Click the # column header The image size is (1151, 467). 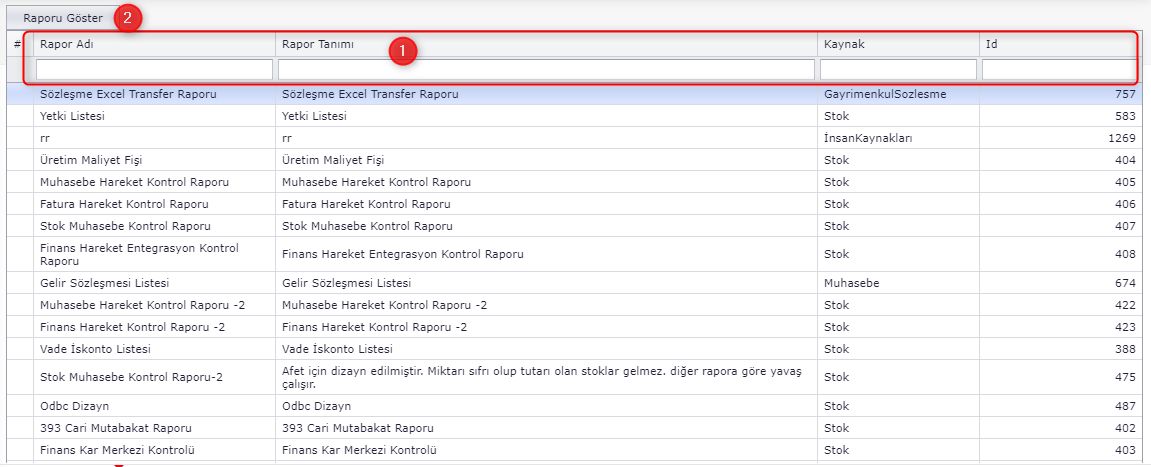18,44
